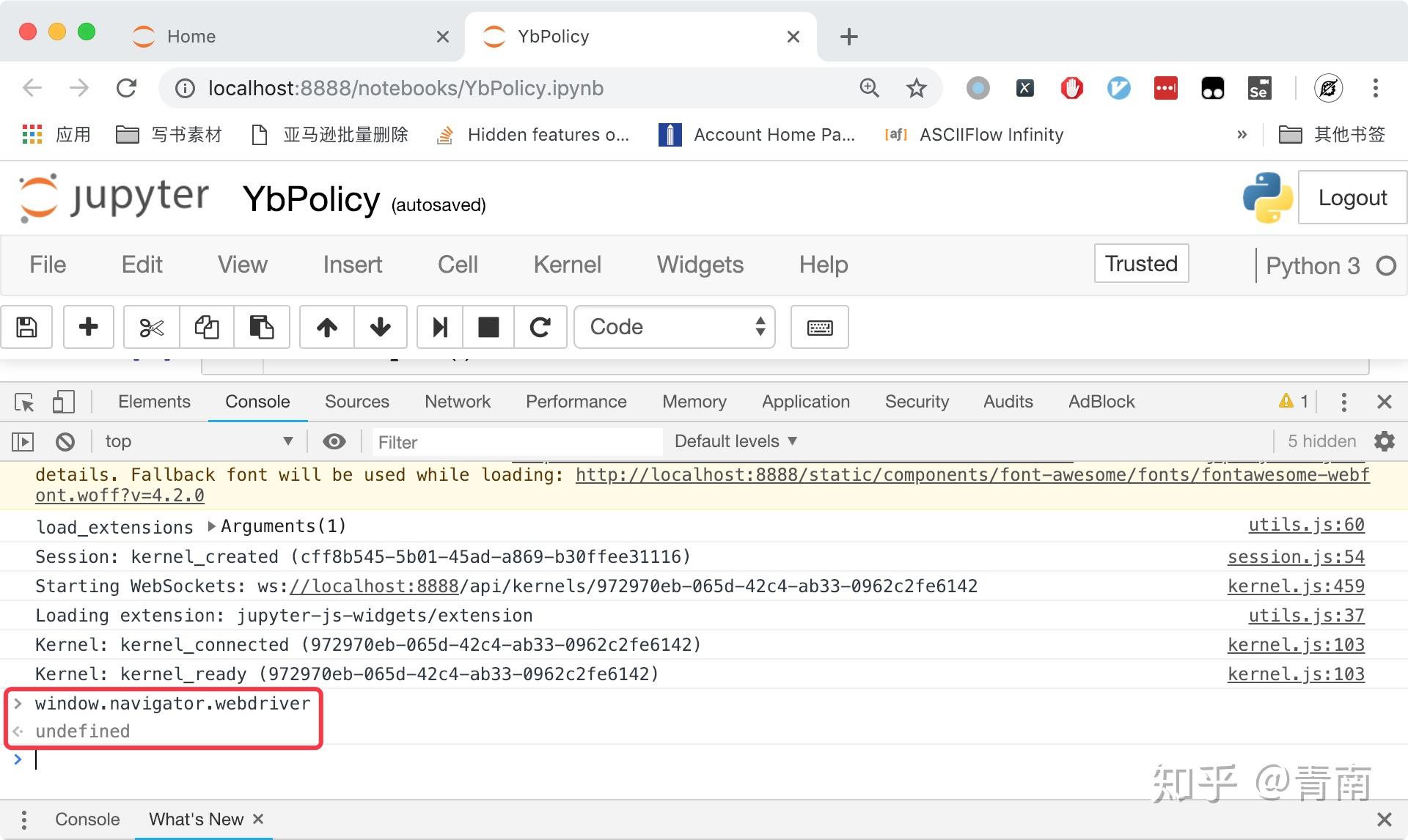Run the current cell
The height and width of the screenshot is (840, 1408).
439,327
